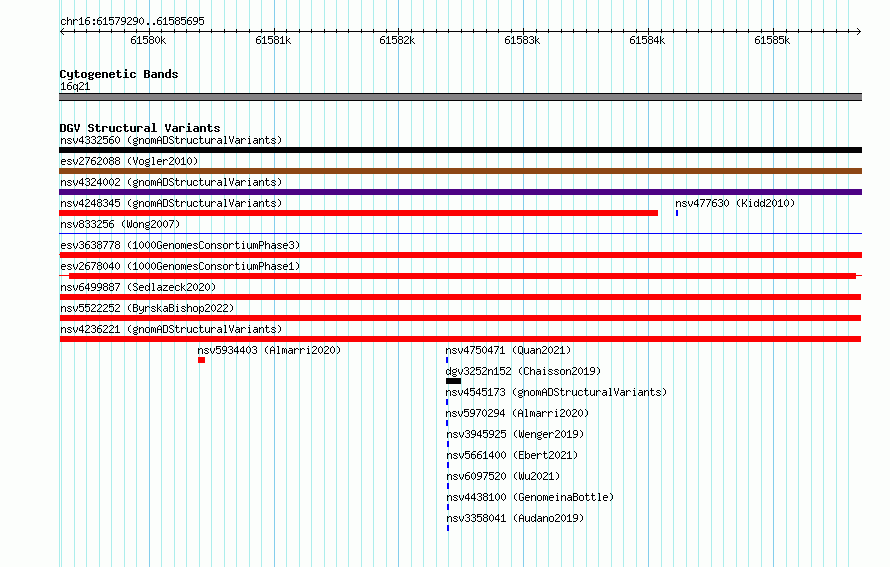Open nsv4332560 (gnomADStructuralVariants) label
890x567 pixels.
(x=171, y=140)
